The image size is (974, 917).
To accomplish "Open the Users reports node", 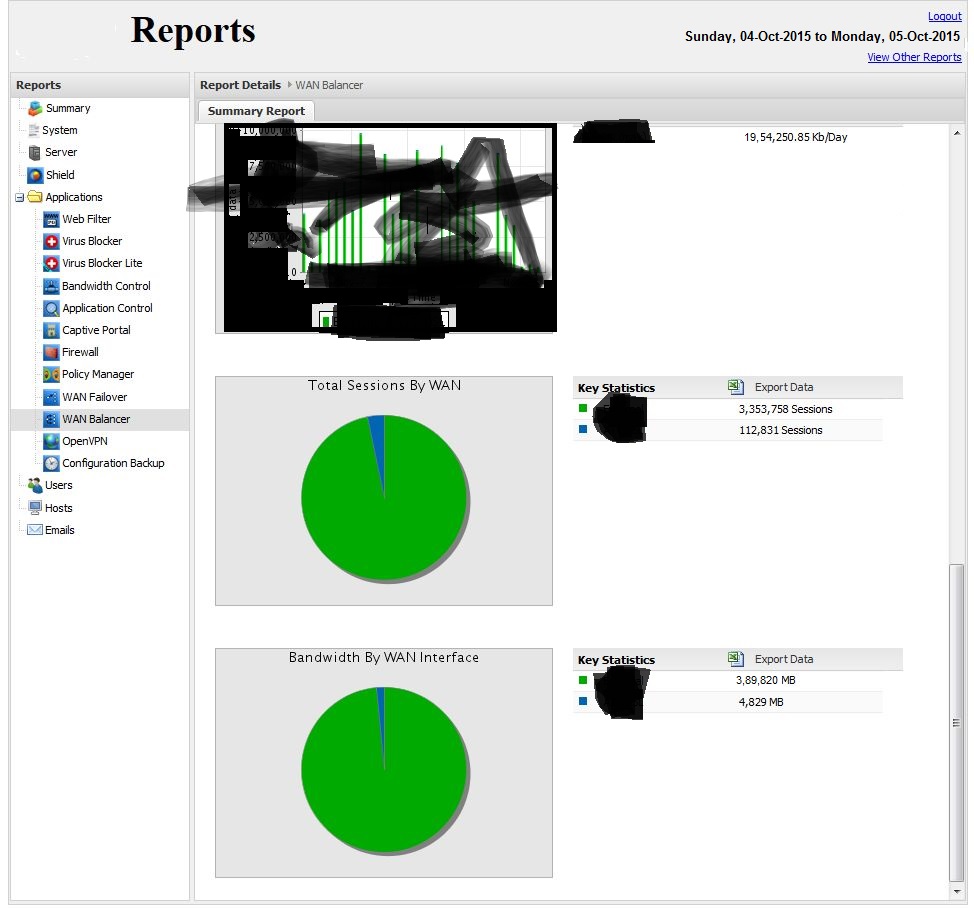I will [58, 485].
